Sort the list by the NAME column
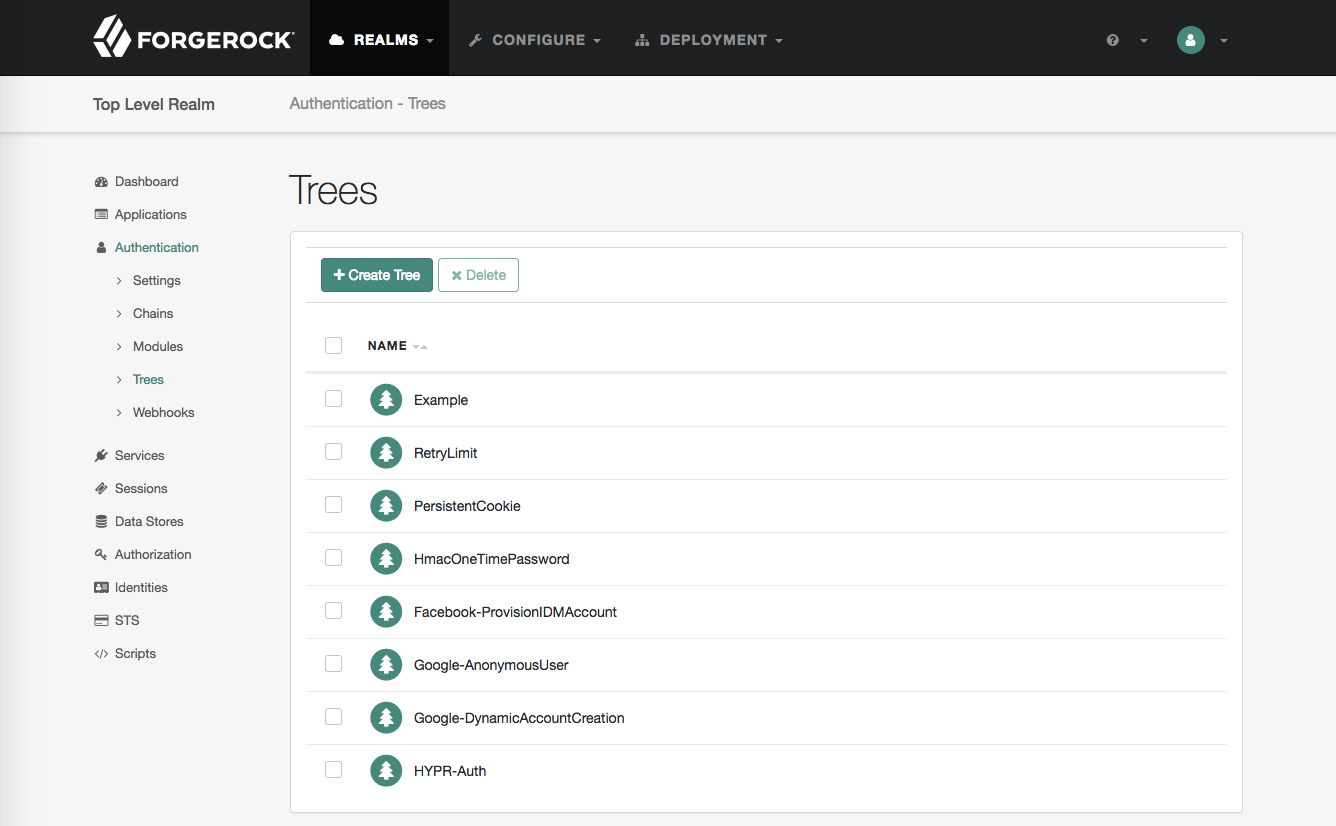 click(x=397, y=346)
